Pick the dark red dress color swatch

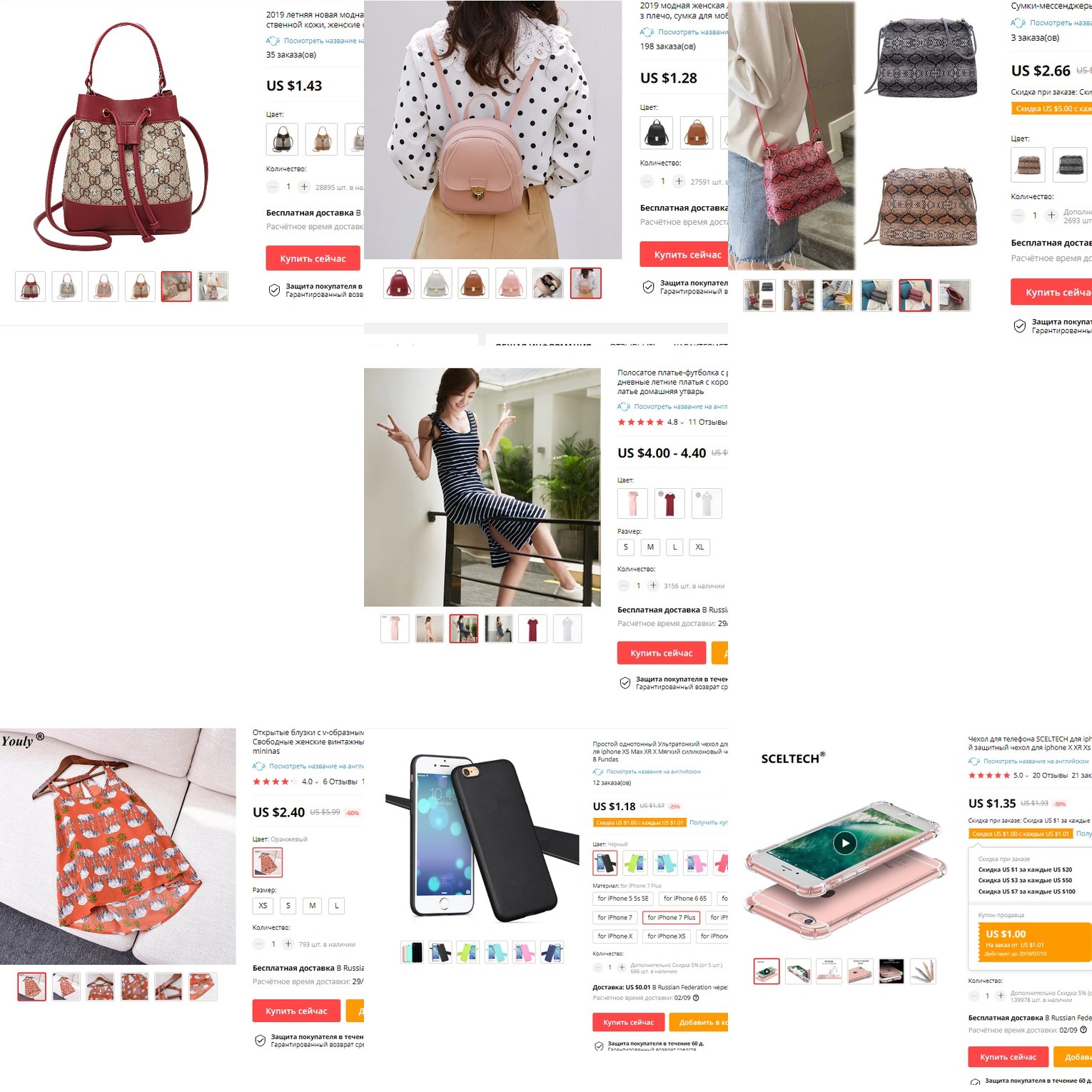pyautogui.click(x=669, y=503)
